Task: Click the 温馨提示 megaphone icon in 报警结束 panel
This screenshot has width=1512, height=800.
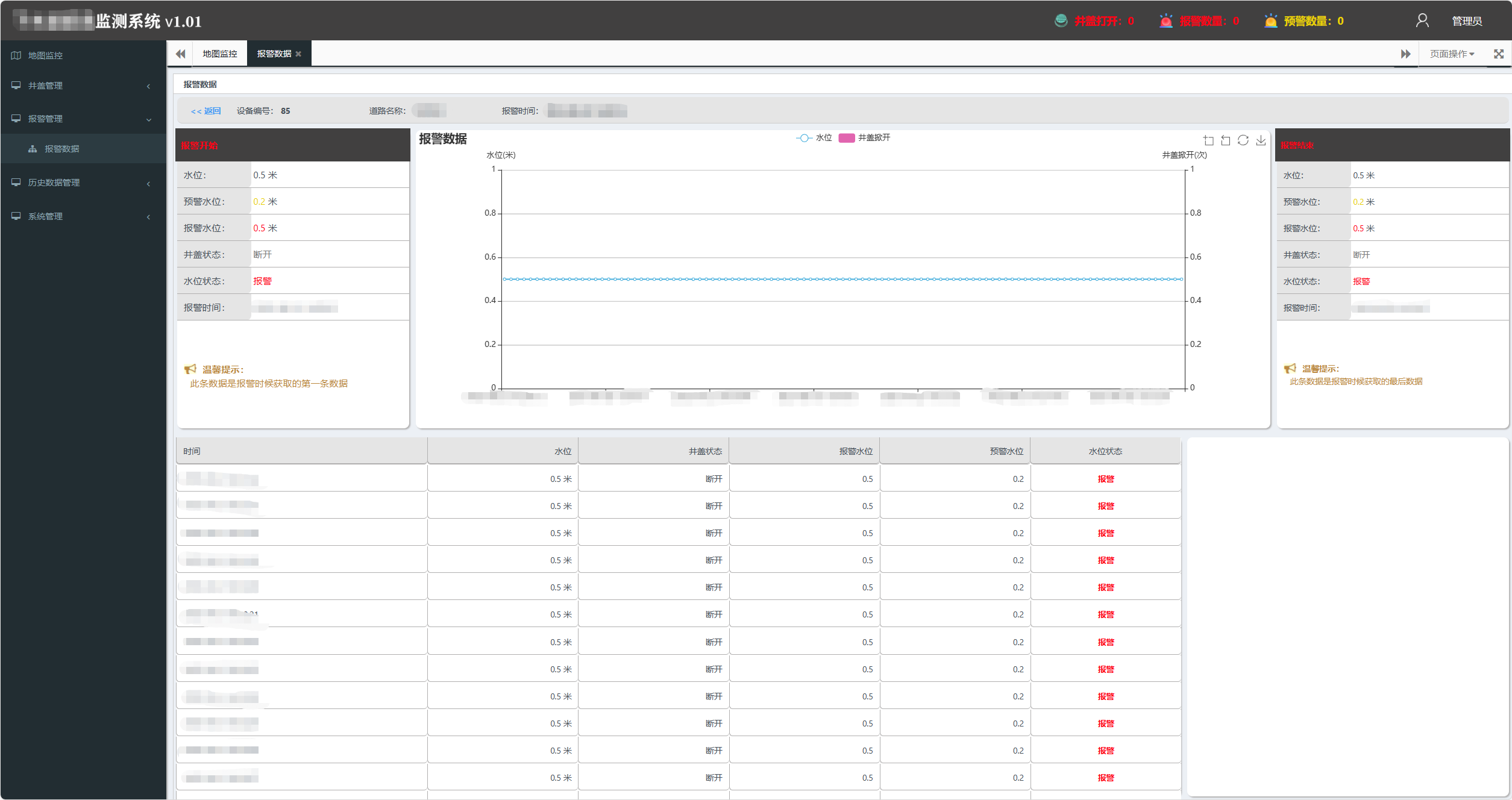Action: click(x=1290, y=369)
